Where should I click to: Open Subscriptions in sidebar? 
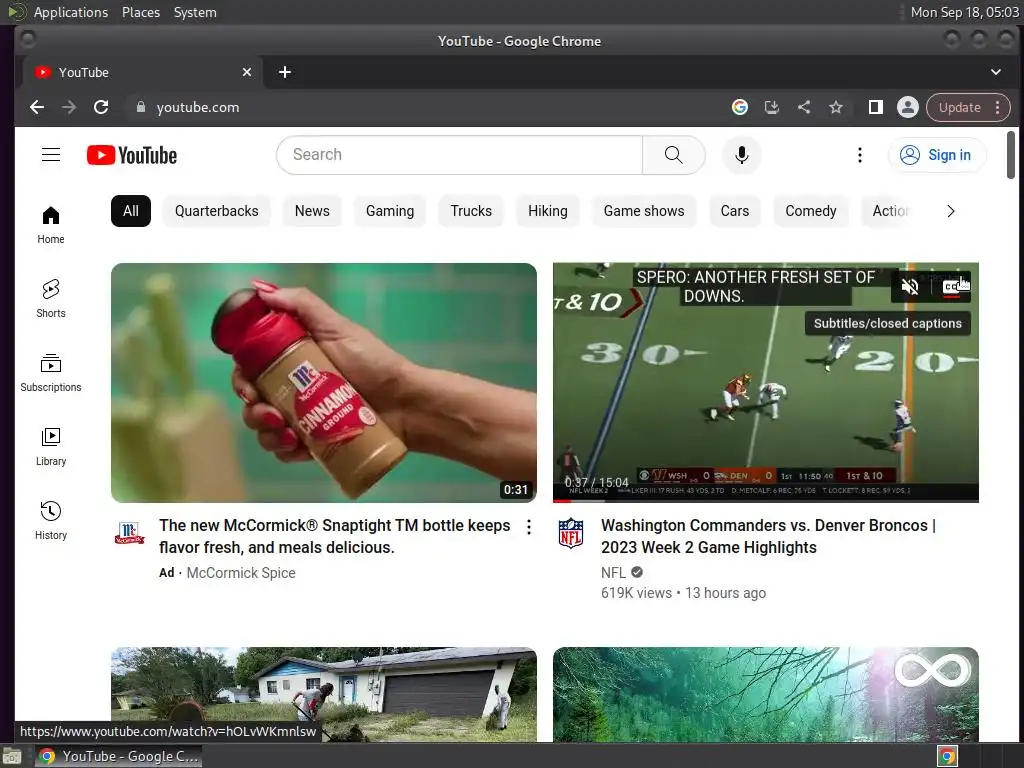[51, 373]
